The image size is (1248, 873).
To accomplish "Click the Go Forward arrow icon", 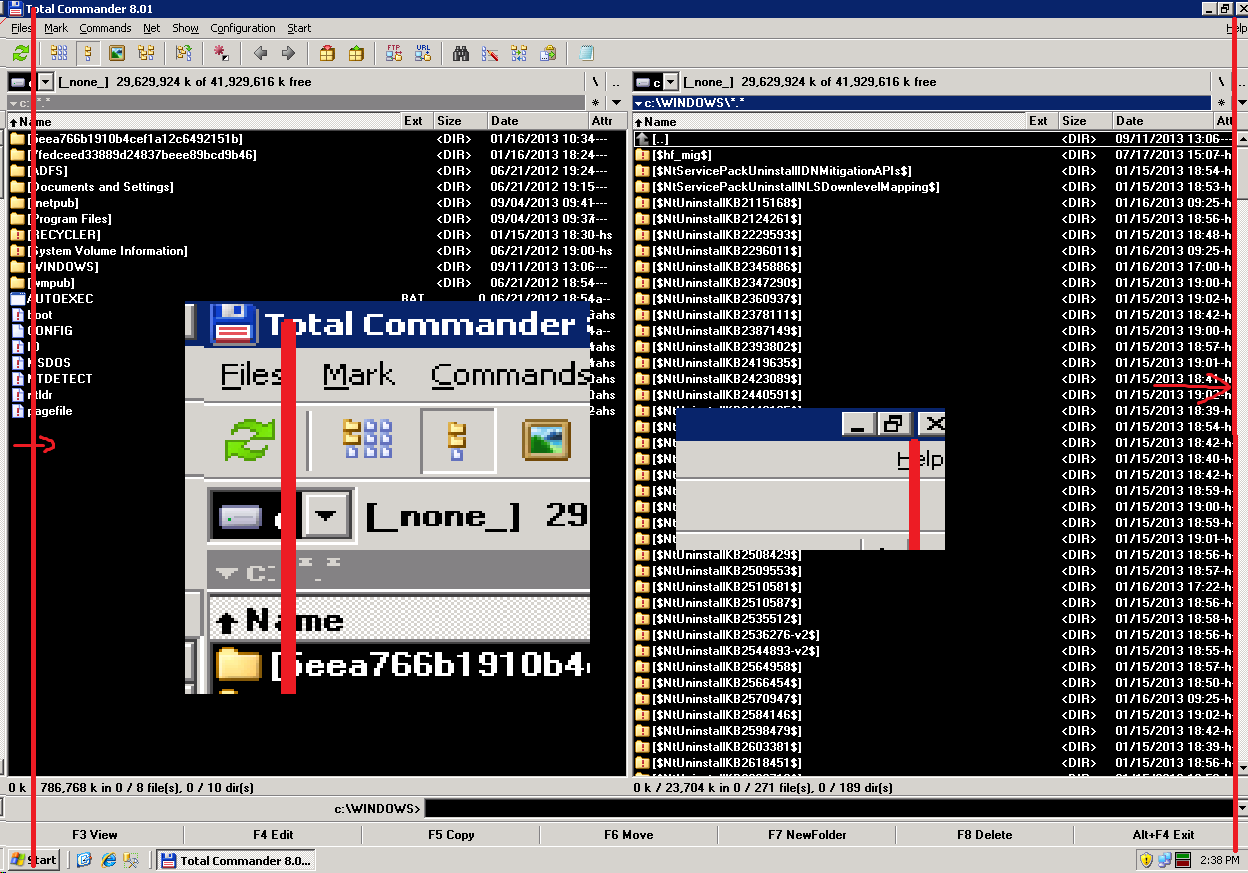I will coord(288,54).
